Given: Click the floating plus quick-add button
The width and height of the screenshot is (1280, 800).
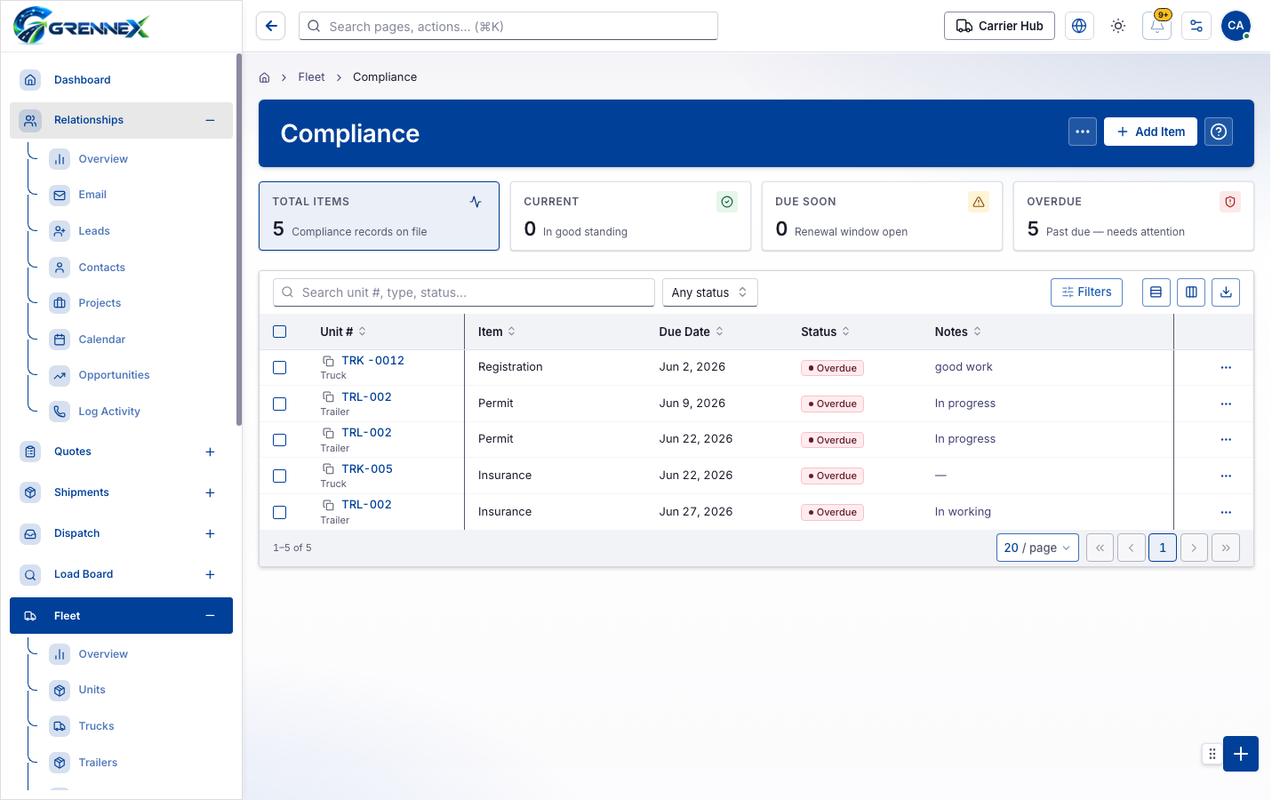Looking at the screenshot, I should pos(1241,754).
